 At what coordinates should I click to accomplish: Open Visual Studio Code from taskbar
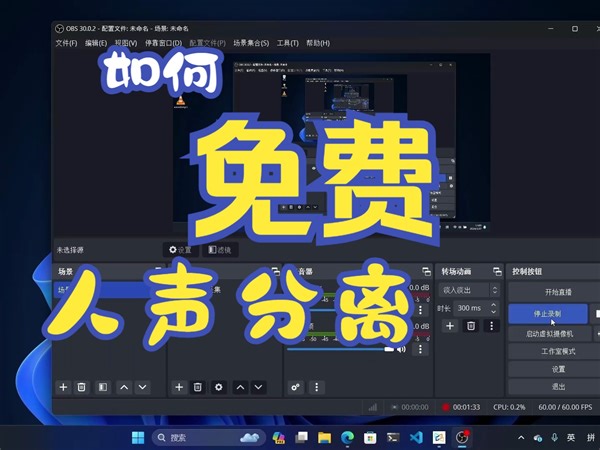pos(416,437)
